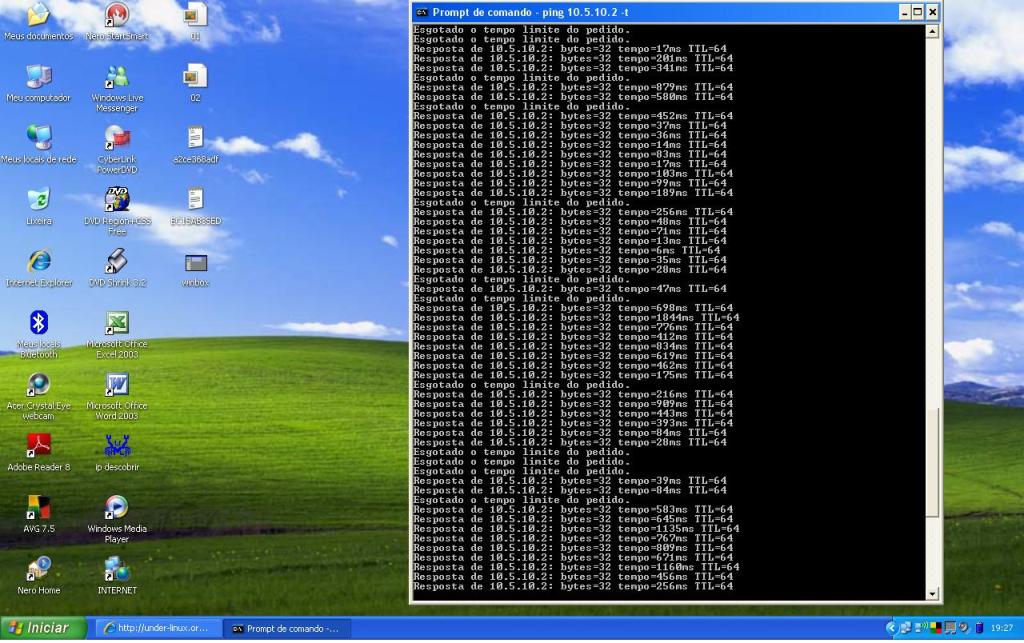Click the ping line with tempo=1844ms
The width and height of the screenshot is (1024, 643).
coord(576,318)
